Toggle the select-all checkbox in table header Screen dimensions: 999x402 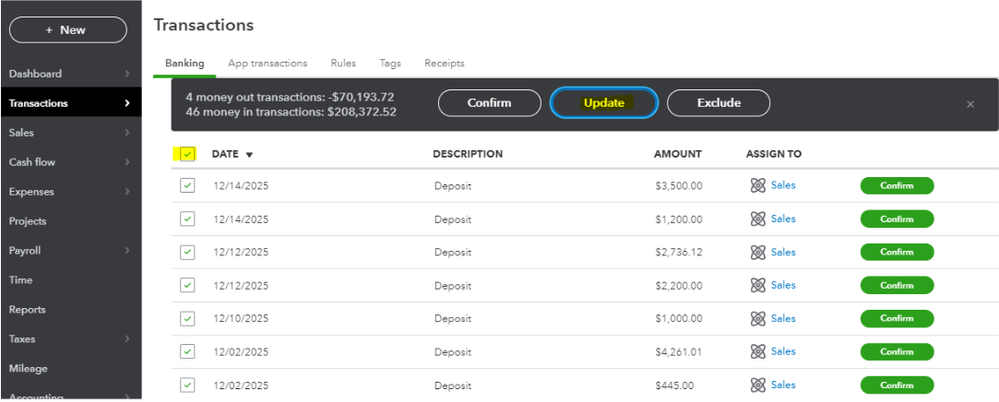click(x=187, y=154)
